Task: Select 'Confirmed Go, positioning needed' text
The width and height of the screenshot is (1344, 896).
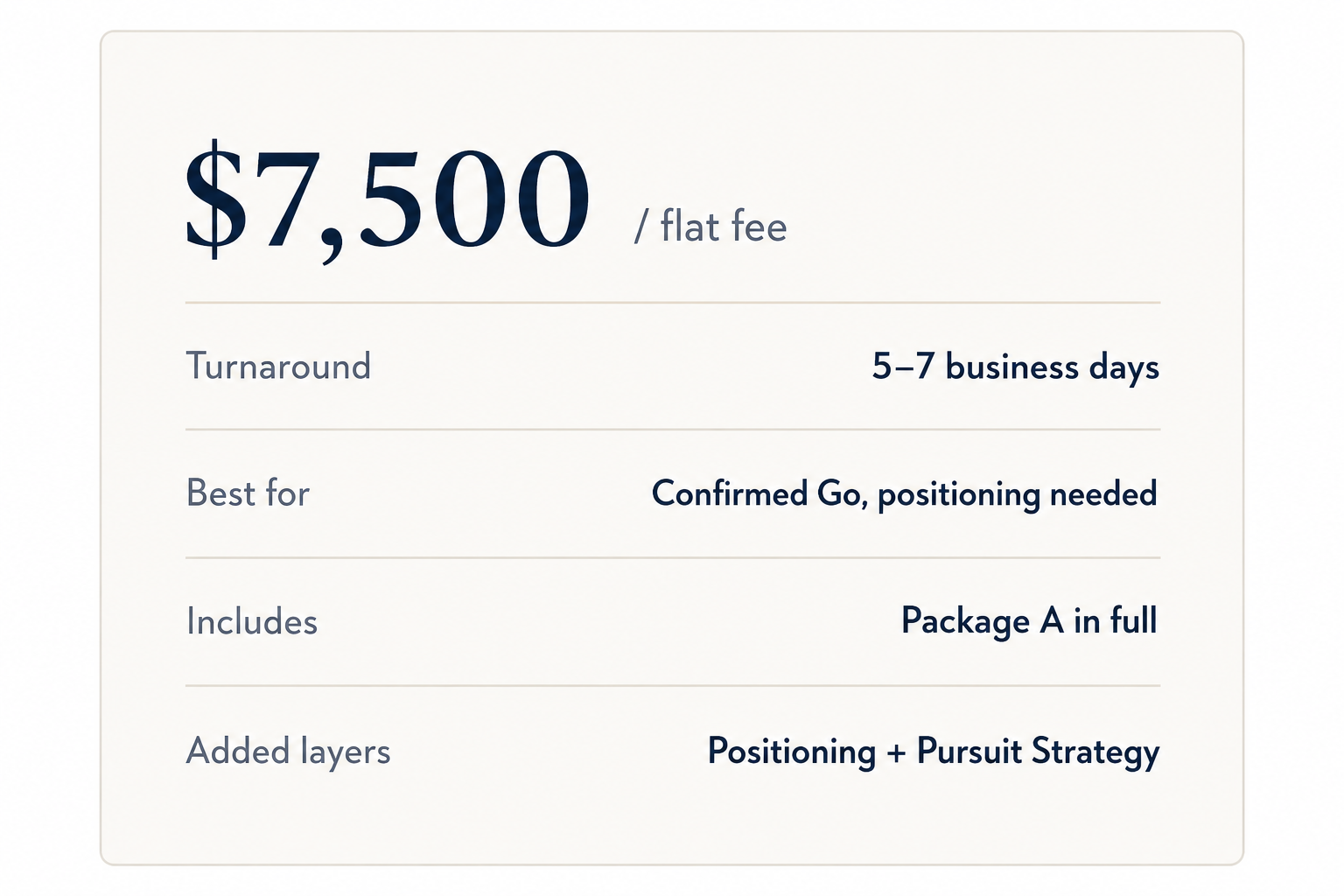Action: [905, 495]
